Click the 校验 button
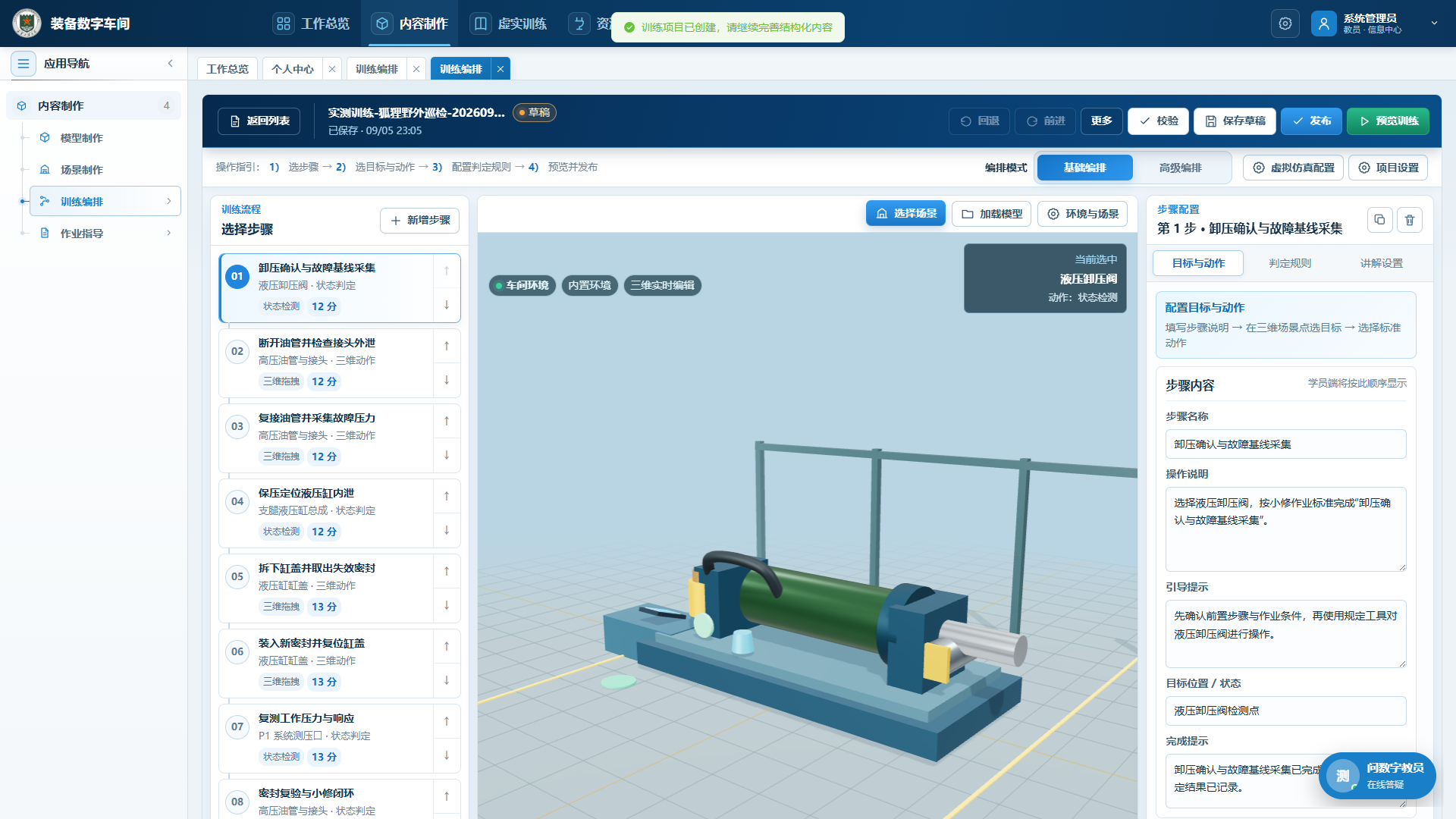Screen dimensions: 1456x819 [1158, 121]
